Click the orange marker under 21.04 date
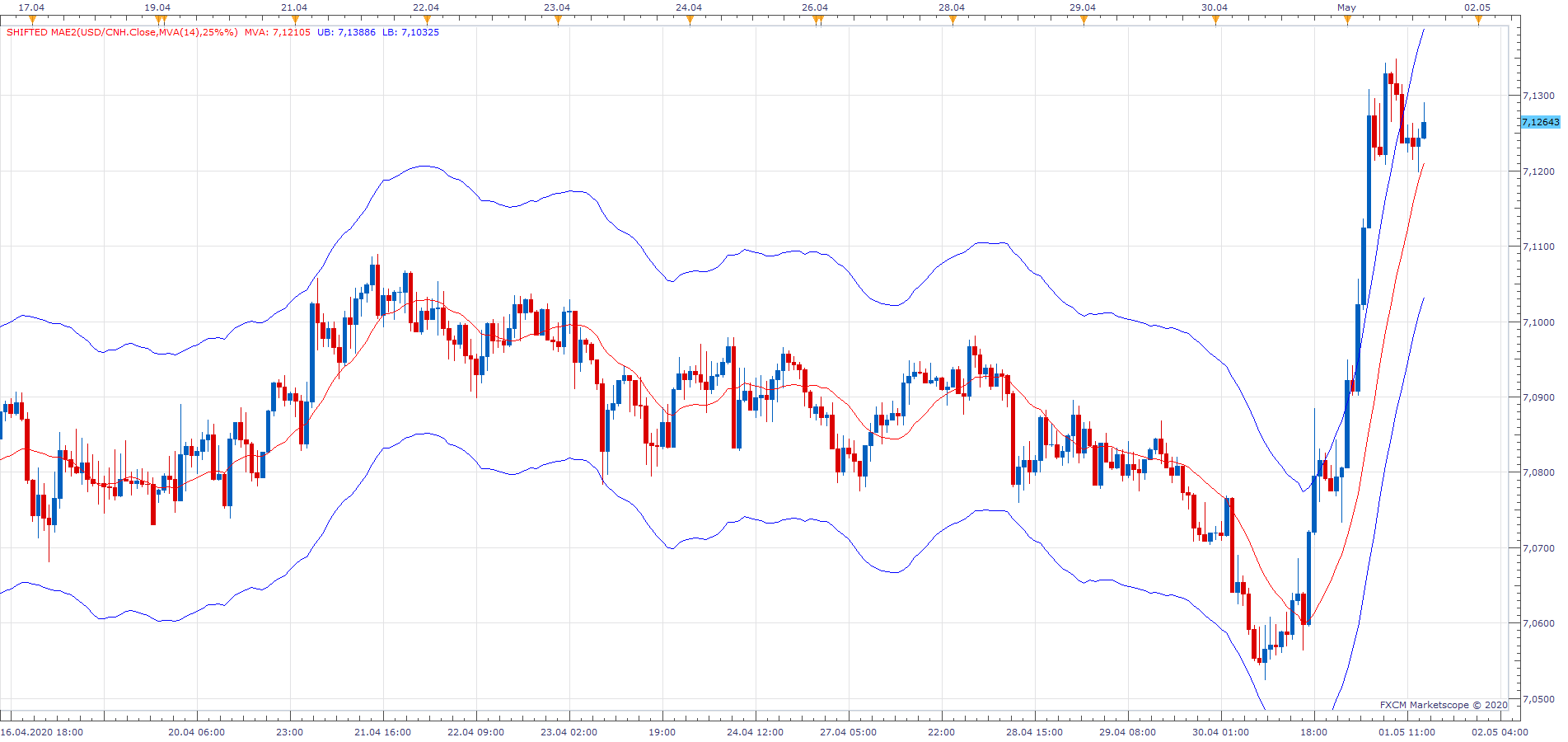Image resolution: width=1568 pixels, height=742 pixels. coord(295,20)
